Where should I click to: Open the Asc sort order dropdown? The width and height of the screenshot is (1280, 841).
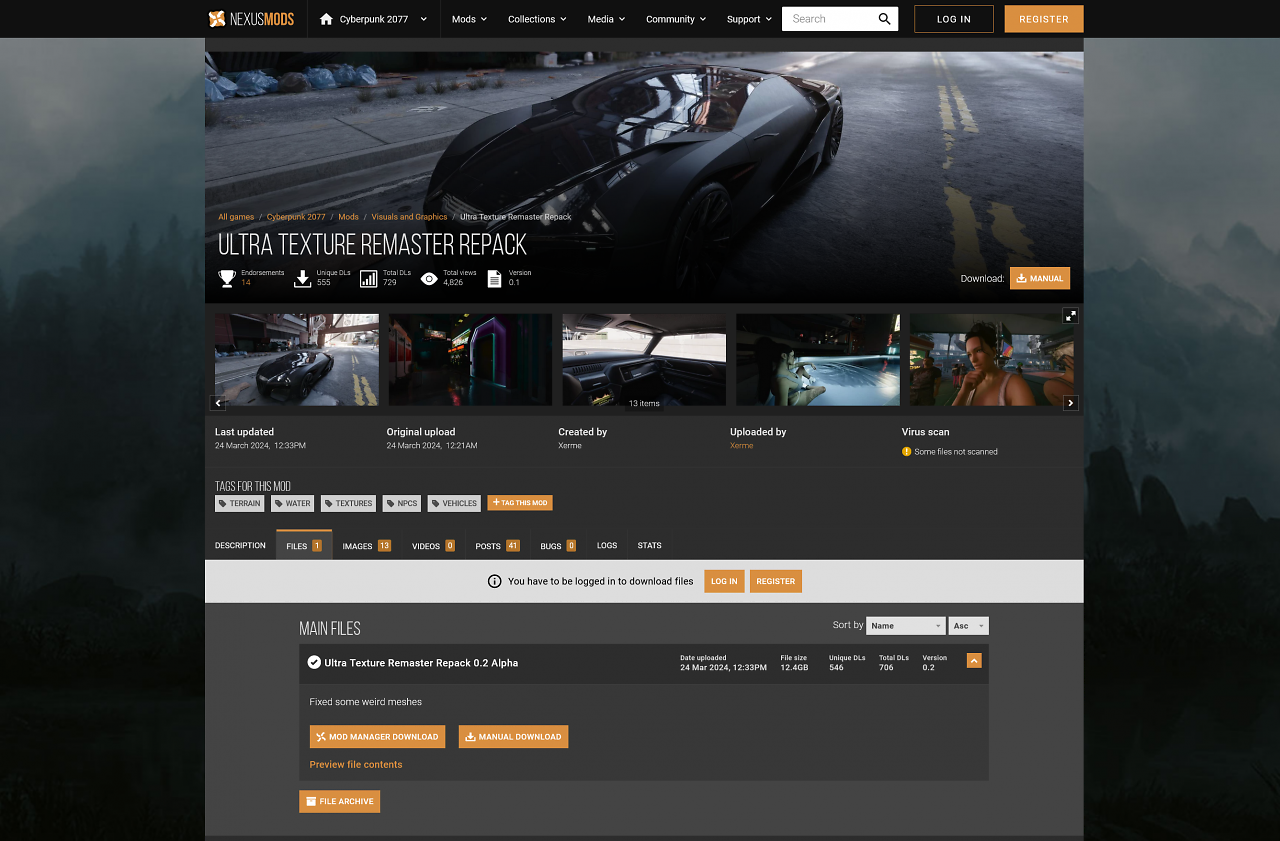[969, 626]
